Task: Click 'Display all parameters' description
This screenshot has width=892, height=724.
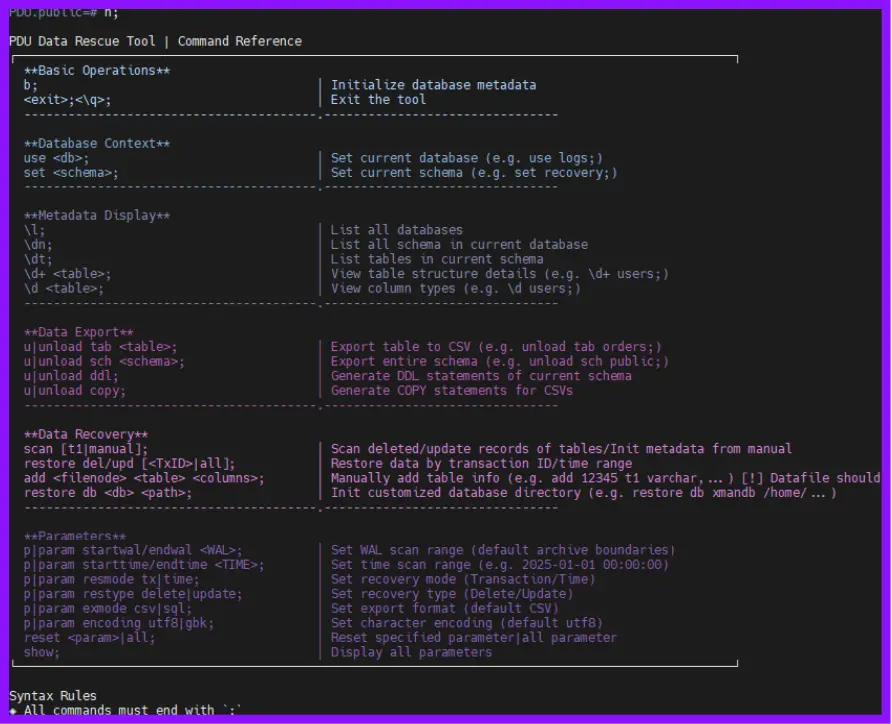Action: tap(411, 653)
